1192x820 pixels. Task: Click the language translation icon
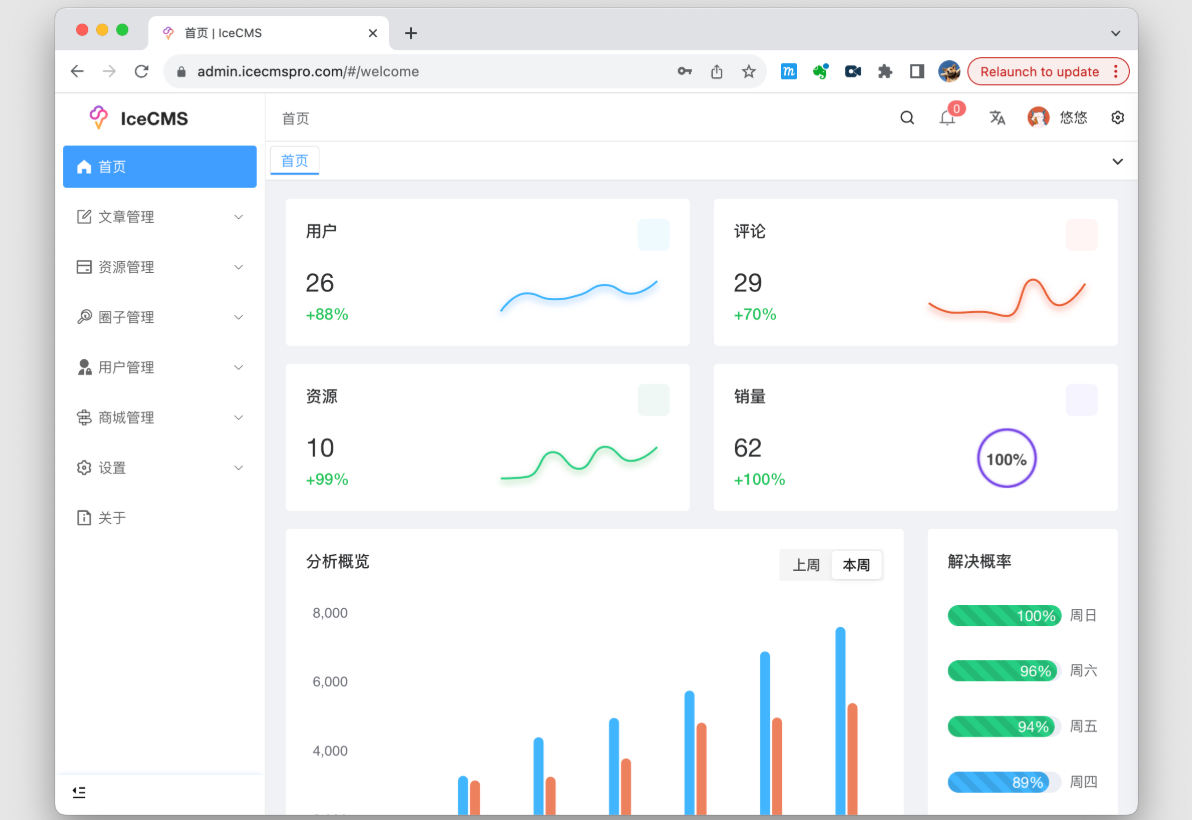pyautogui.click(x=997, y=117)
